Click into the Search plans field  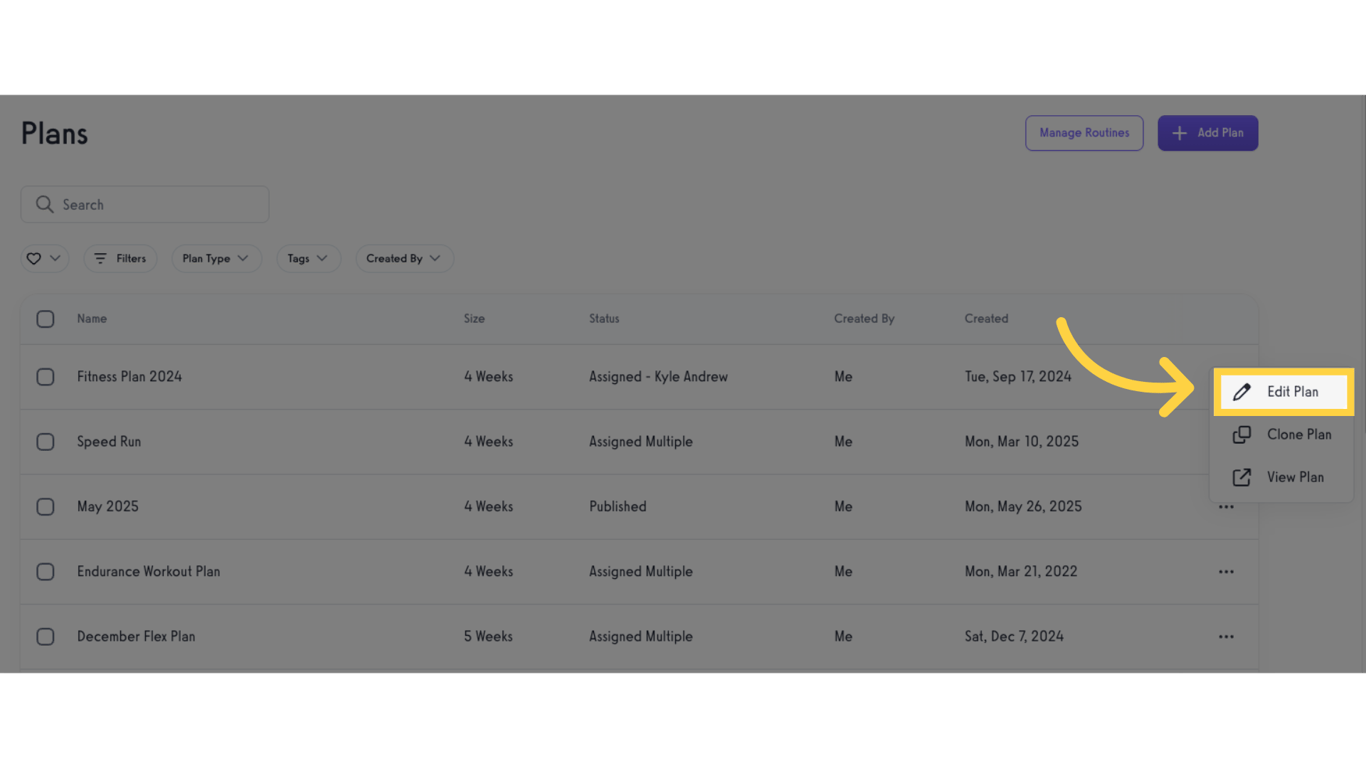(160, 205)
